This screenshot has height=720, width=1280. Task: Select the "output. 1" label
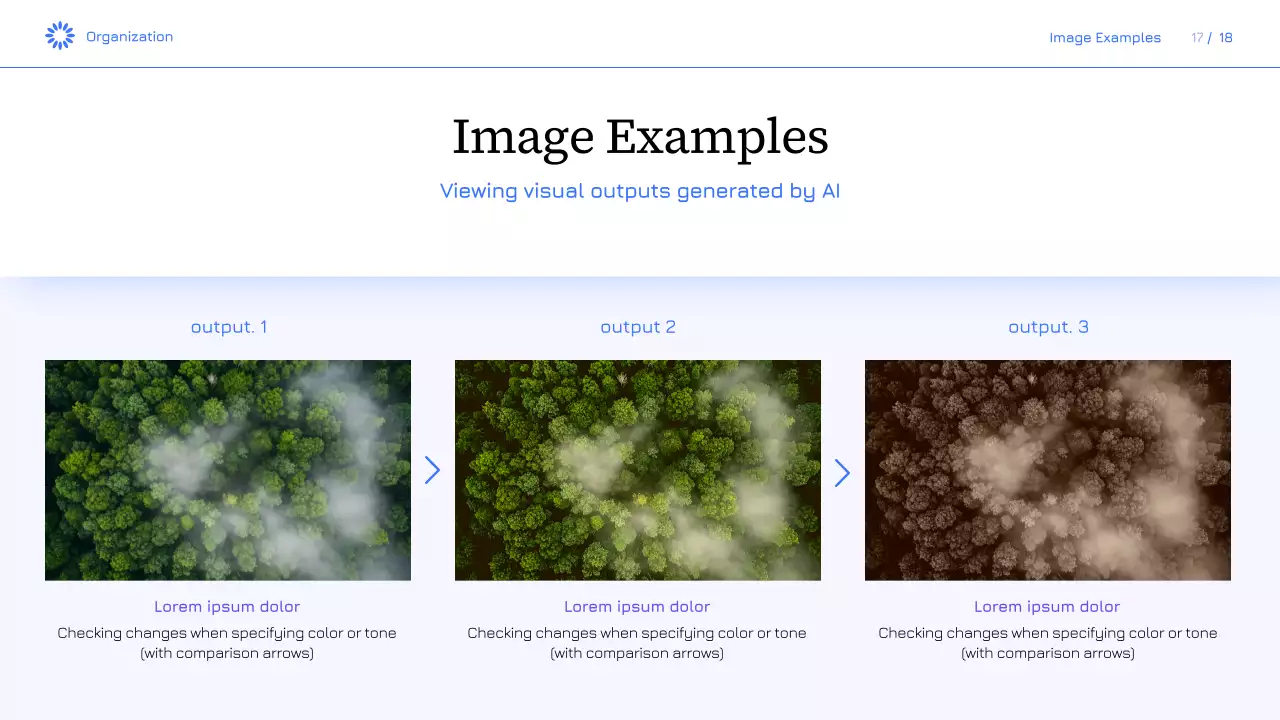(228, 327)
